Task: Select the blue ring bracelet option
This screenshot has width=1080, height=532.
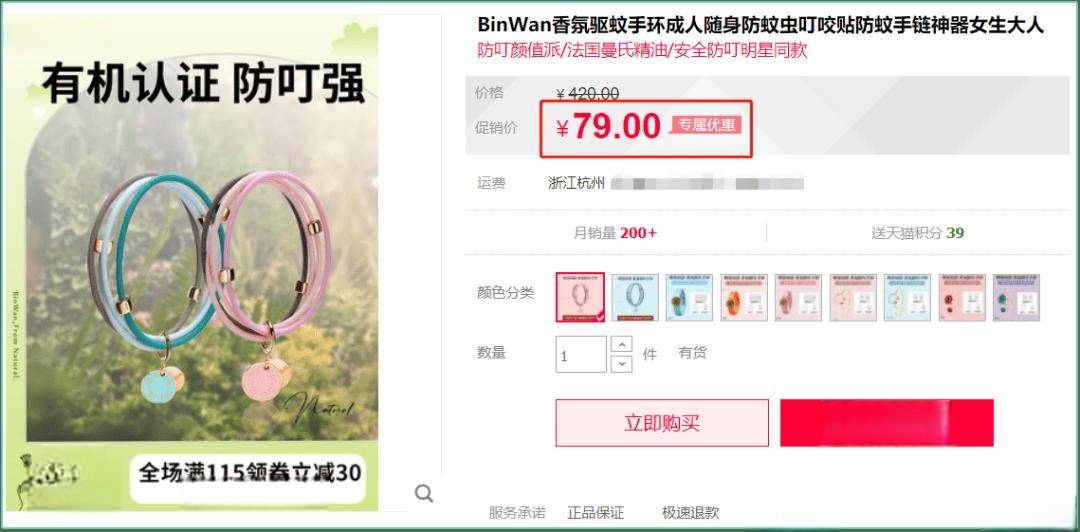Action: (x=635, y=297)
